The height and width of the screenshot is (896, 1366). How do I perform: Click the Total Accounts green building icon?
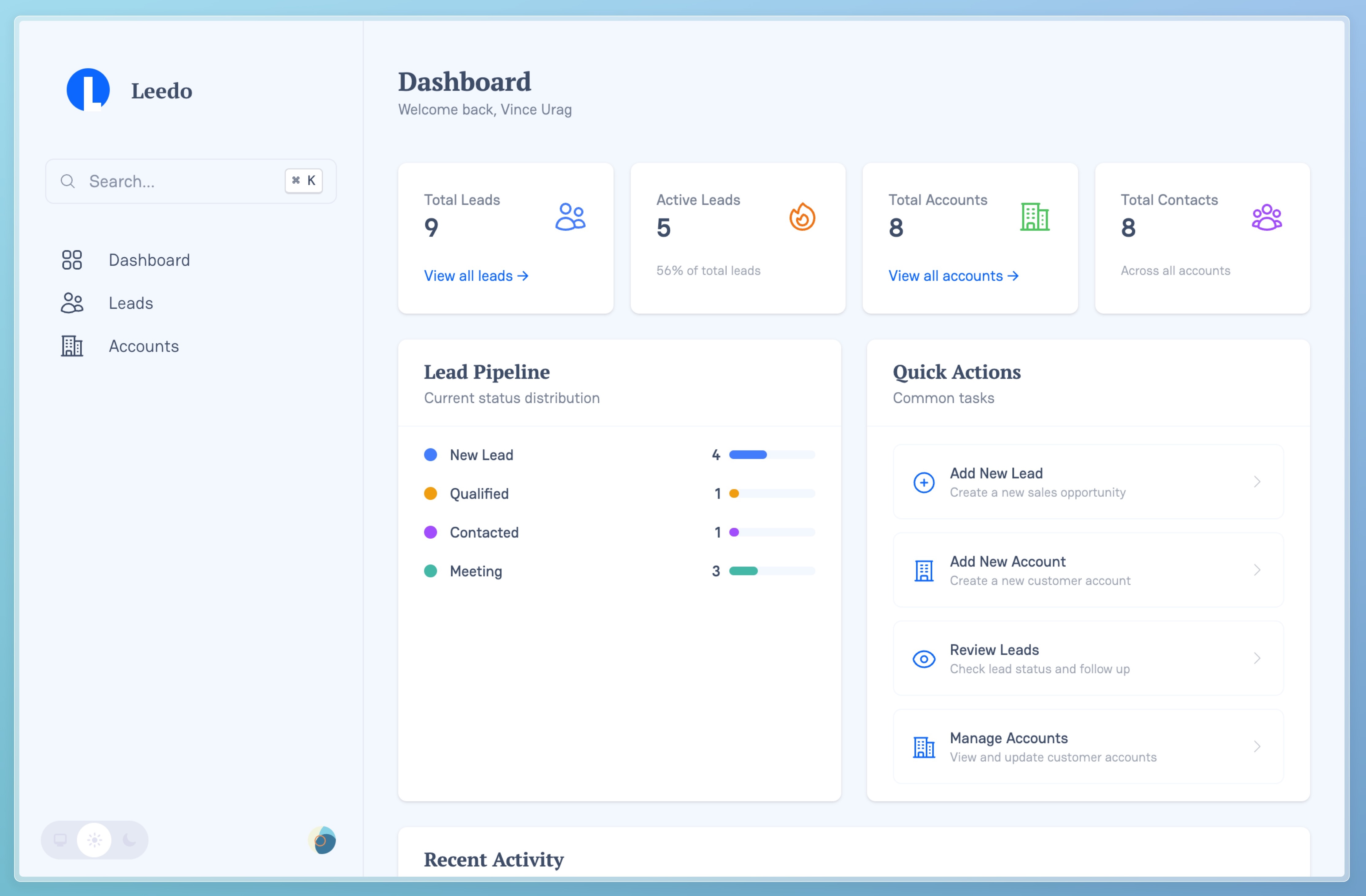(1034, 217)
